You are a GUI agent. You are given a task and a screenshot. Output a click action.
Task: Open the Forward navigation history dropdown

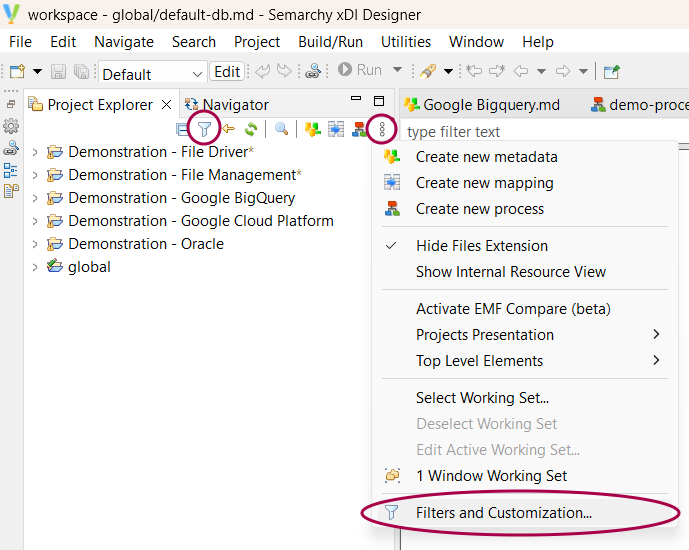coord(584,71)
